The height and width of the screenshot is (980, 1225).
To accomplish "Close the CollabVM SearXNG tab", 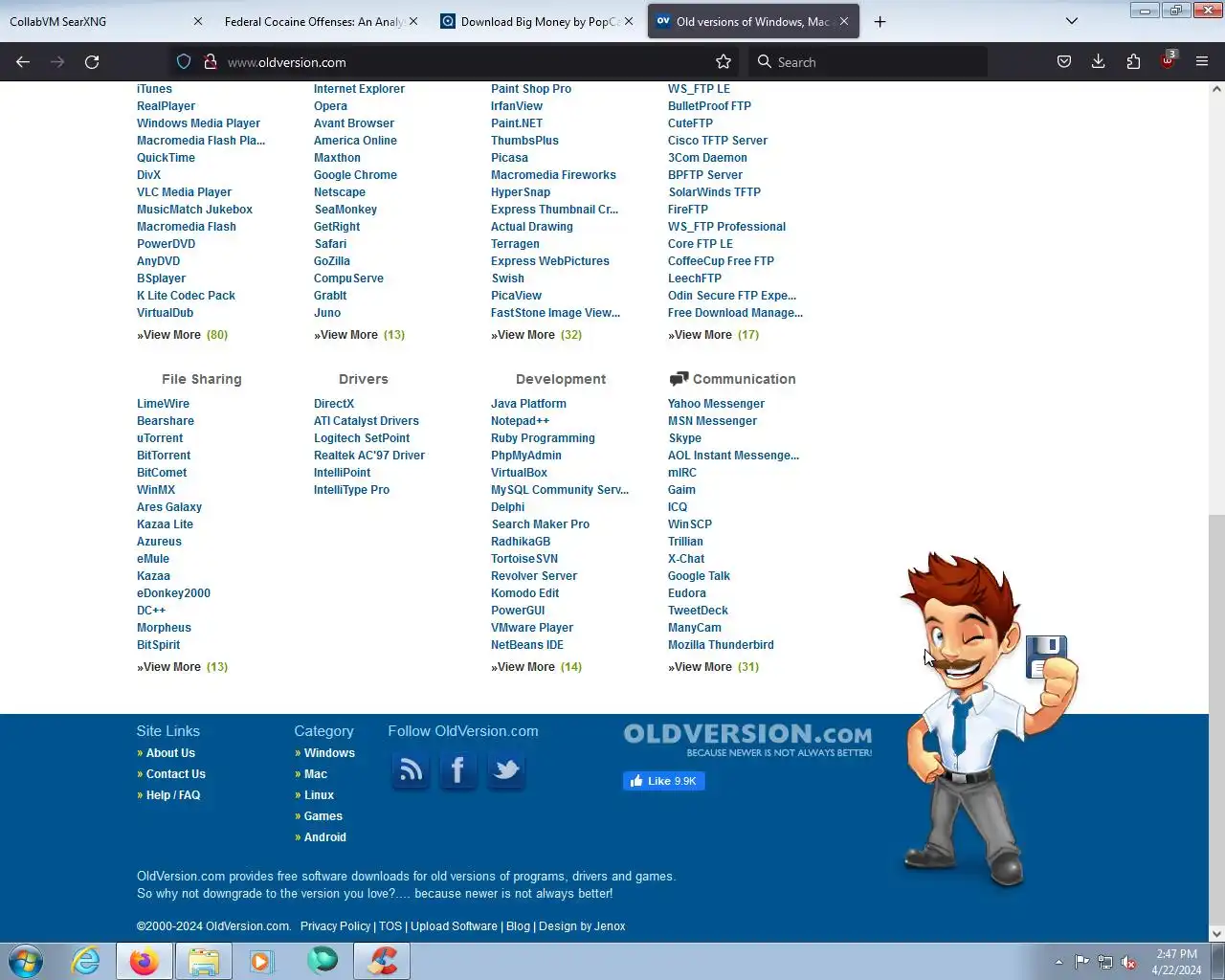I will pos(197,21).
